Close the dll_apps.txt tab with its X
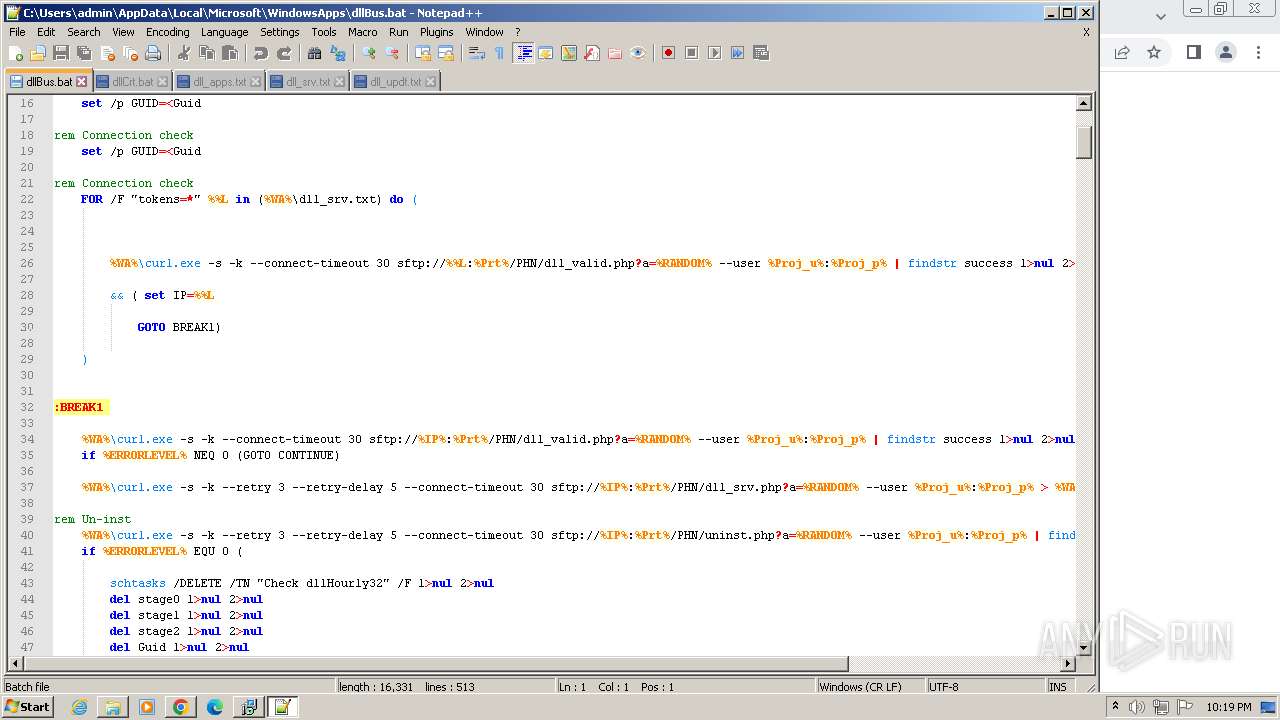 pos(256,82)
